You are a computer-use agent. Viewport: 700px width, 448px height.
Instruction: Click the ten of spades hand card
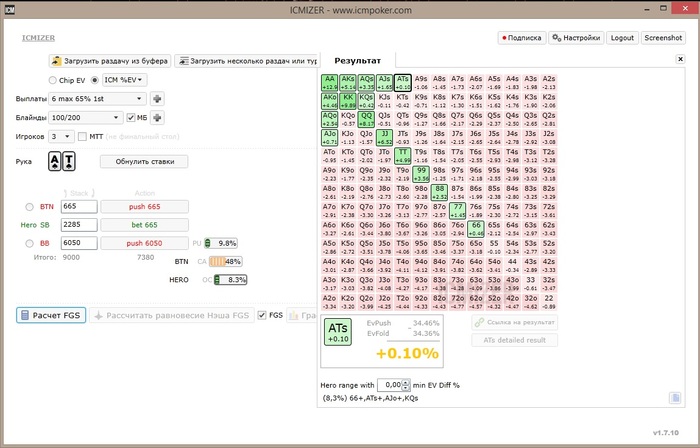[69, 161]
